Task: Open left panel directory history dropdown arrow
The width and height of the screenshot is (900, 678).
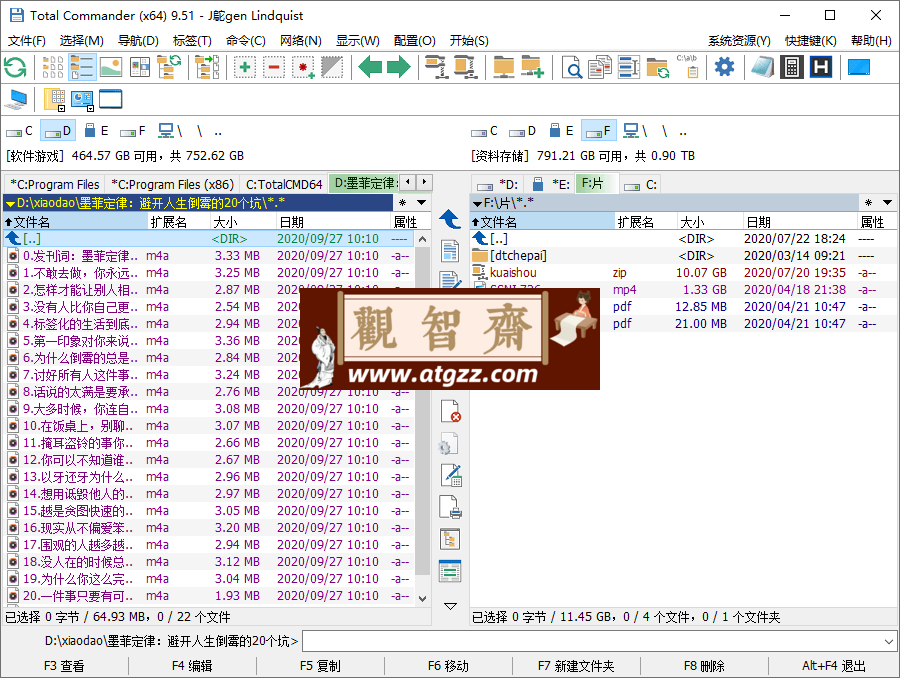Action: [x=421, y=203]
